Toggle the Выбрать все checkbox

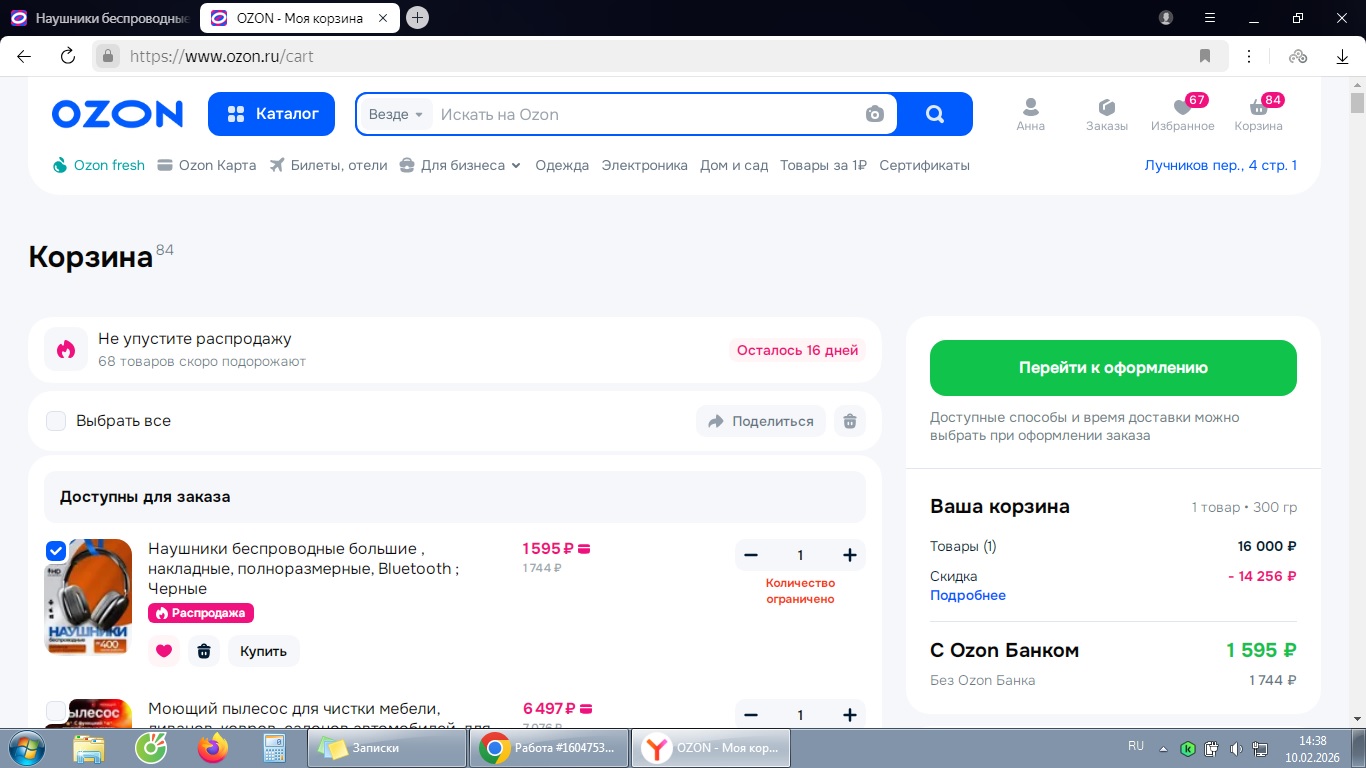[x=56, y=421]
